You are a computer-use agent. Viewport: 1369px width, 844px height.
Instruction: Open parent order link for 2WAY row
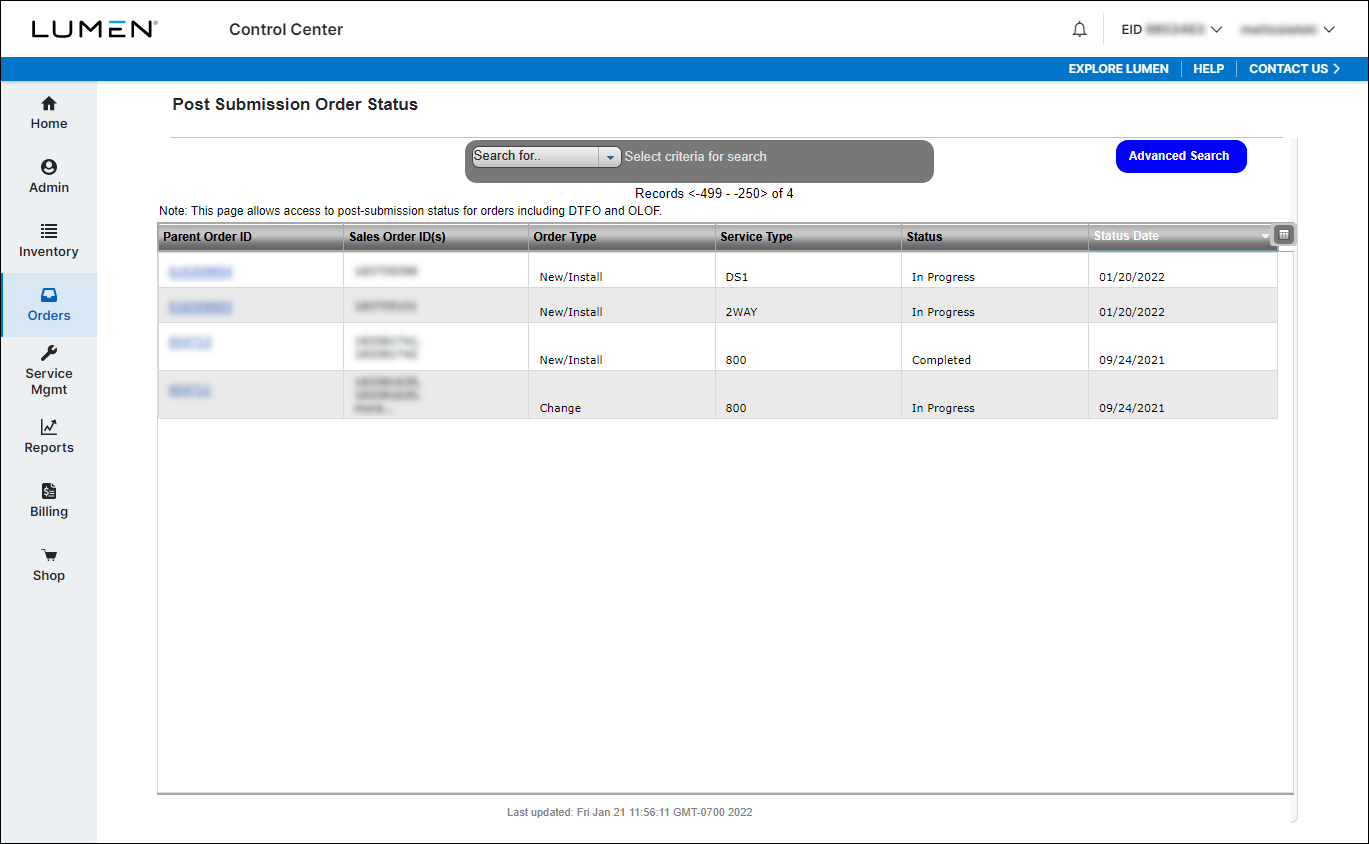[x=201, y=307]
